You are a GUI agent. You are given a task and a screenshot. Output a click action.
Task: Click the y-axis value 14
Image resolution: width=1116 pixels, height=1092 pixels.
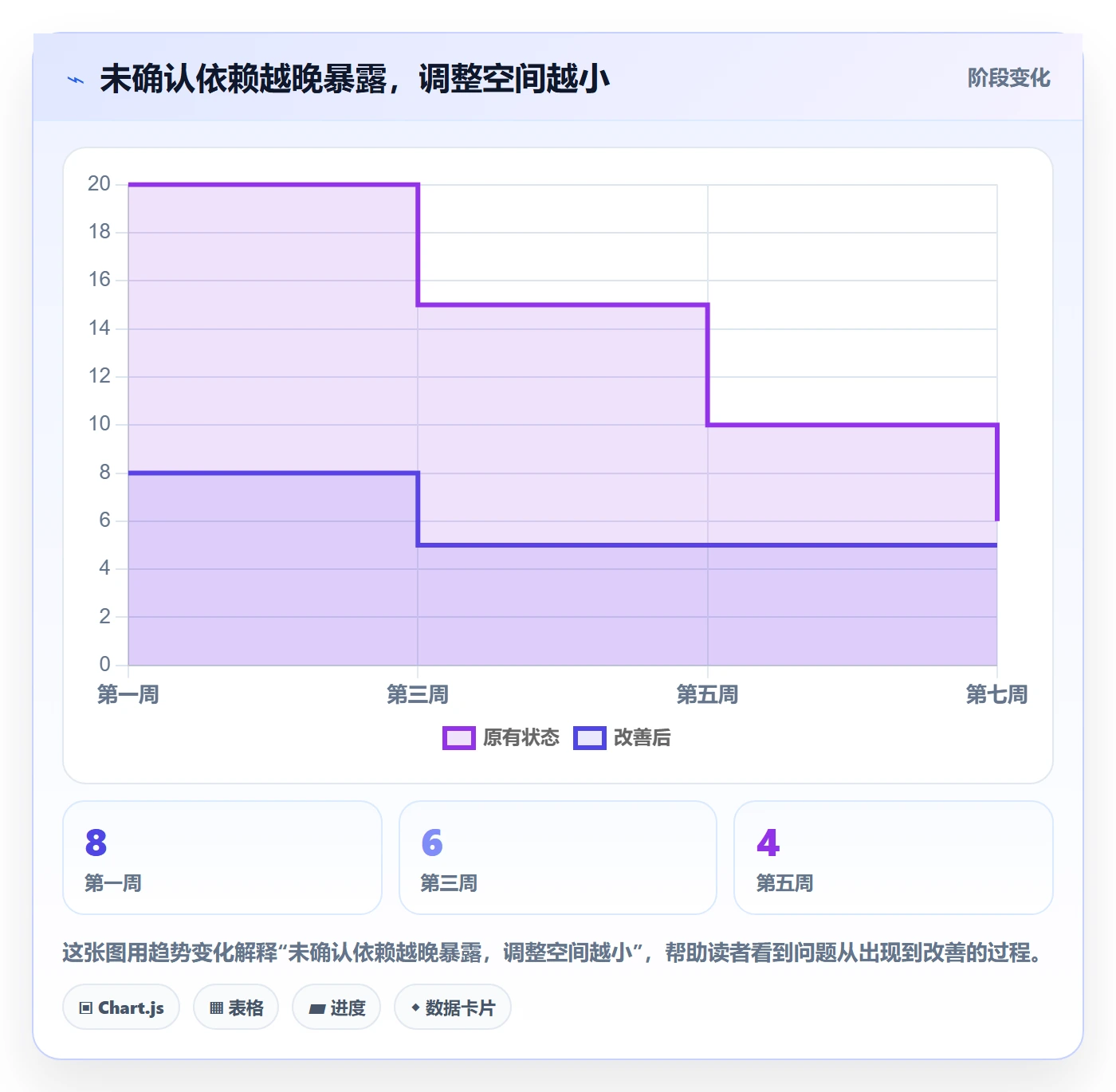pyautogui.click(x=100, y=328)
